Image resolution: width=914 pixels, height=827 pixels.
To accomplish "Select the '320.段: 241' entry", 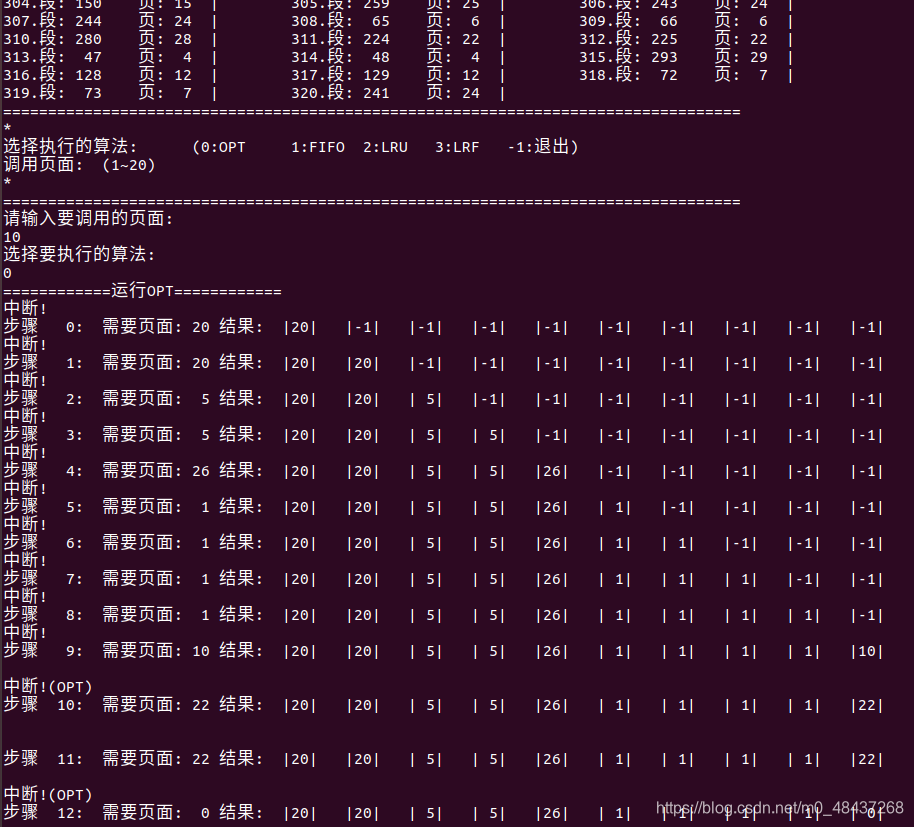I will coord(340,93).
